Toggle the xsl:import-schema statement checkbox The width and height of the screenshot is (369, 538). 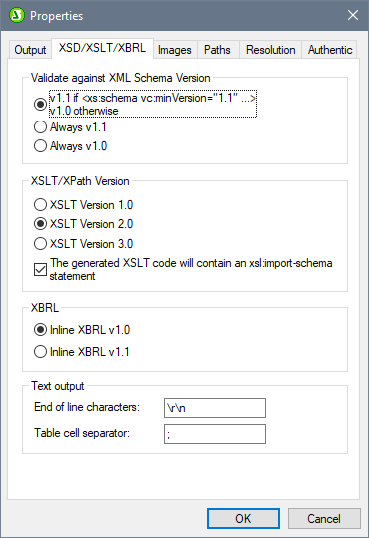pyautogui.click(x=40, y=269)
